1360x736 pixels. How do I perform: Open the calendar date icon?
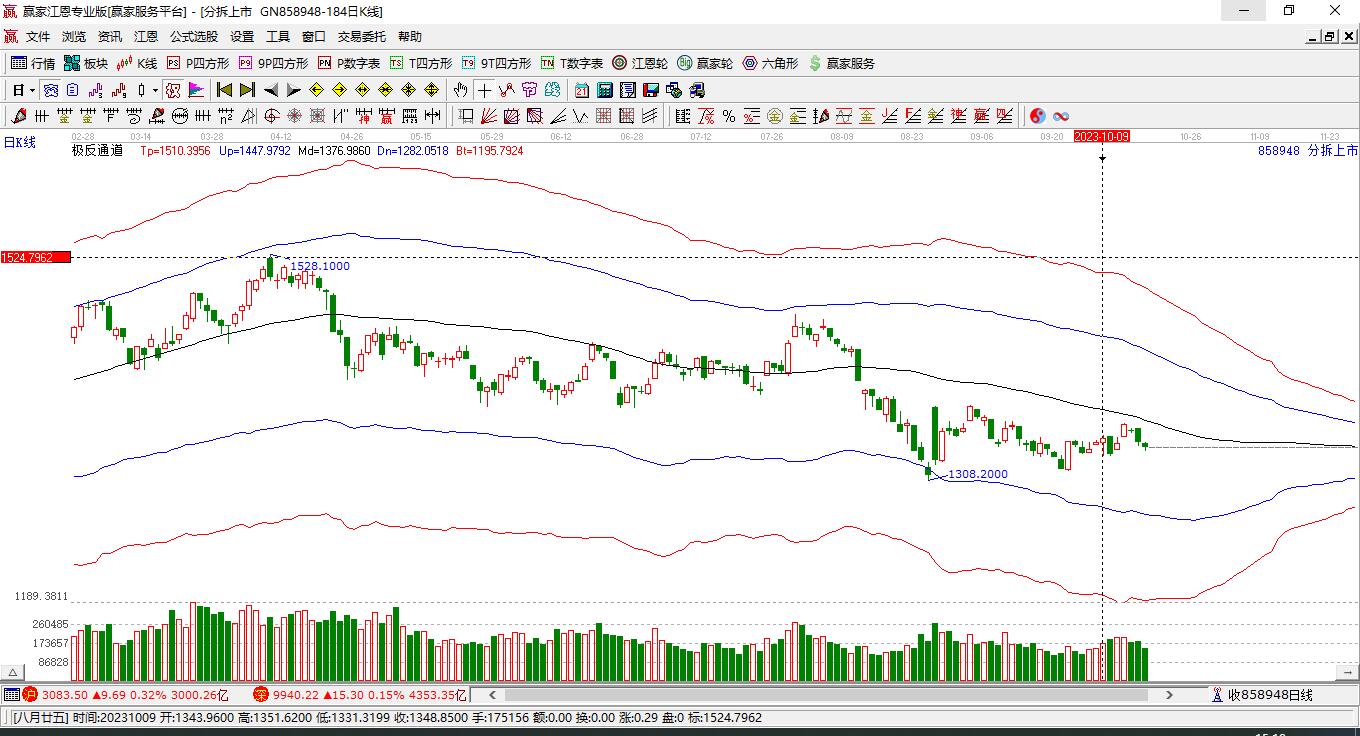pyautogui.click(x=581, y=90)
